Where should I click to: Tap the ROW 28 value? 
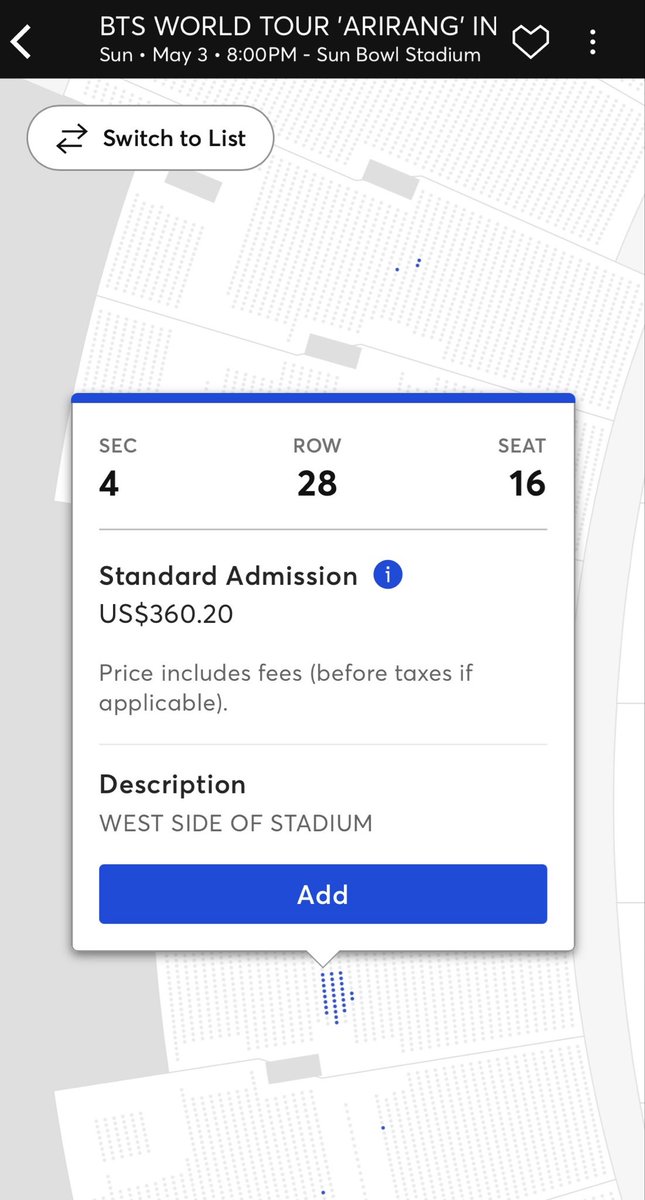(317, 484)
